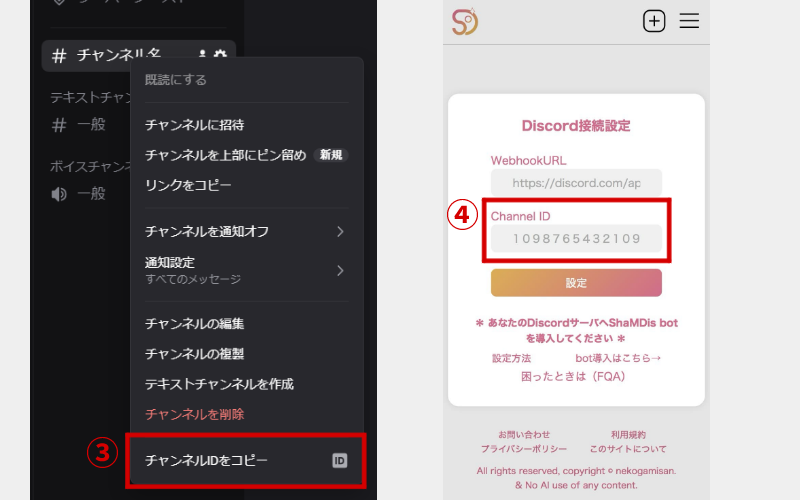Click the ボイスチャンネル category header

point(91,166)
